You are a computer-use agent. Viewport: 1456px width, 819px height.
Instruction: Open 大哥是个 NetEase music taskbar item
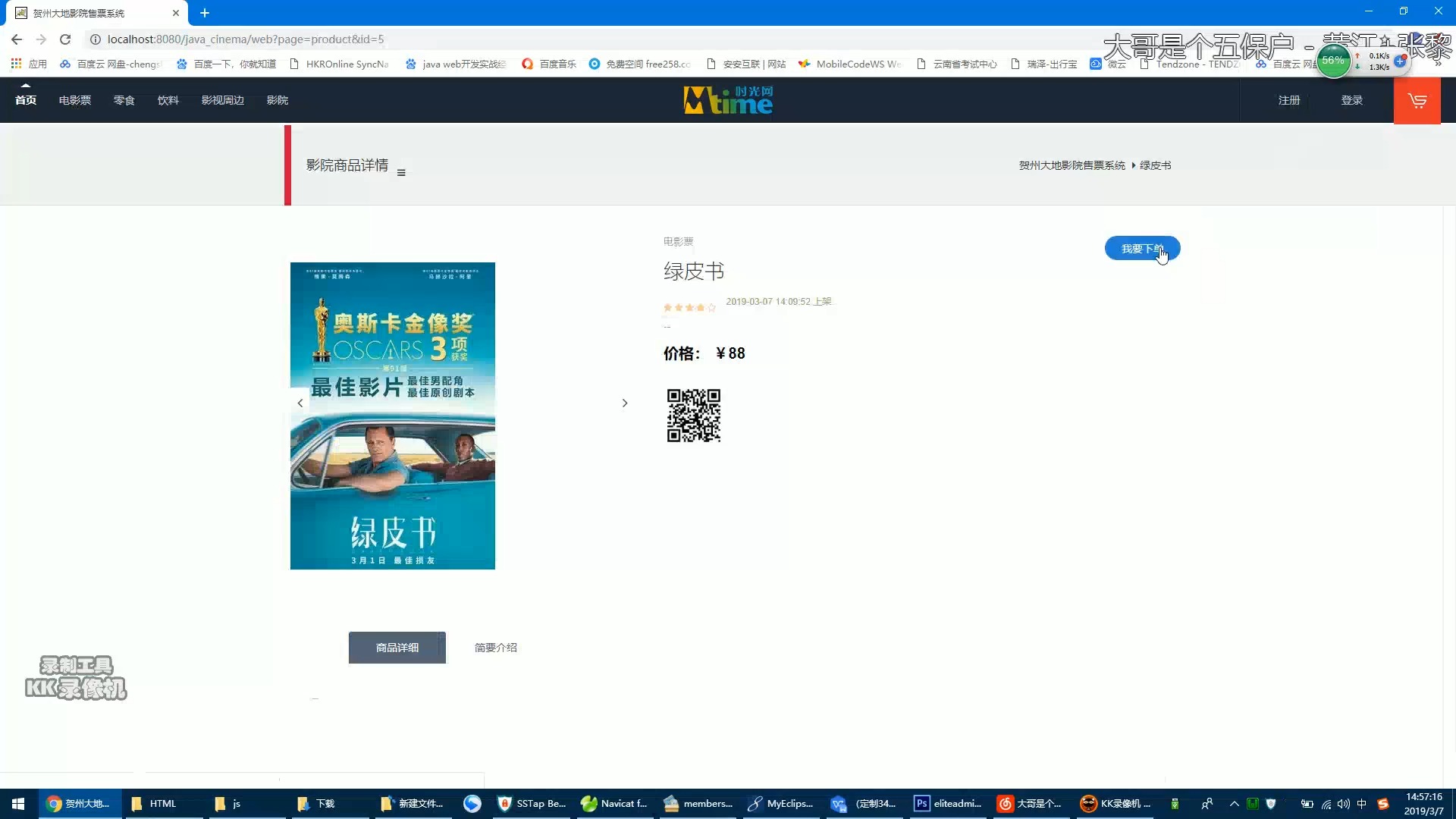coord(1031,804)
